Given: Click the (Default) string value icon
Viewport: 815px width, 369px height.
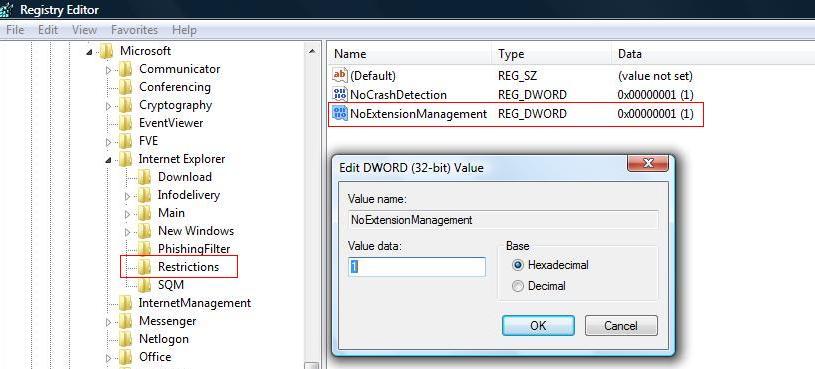Looking at the screenshot, I should tap(339, 75).
